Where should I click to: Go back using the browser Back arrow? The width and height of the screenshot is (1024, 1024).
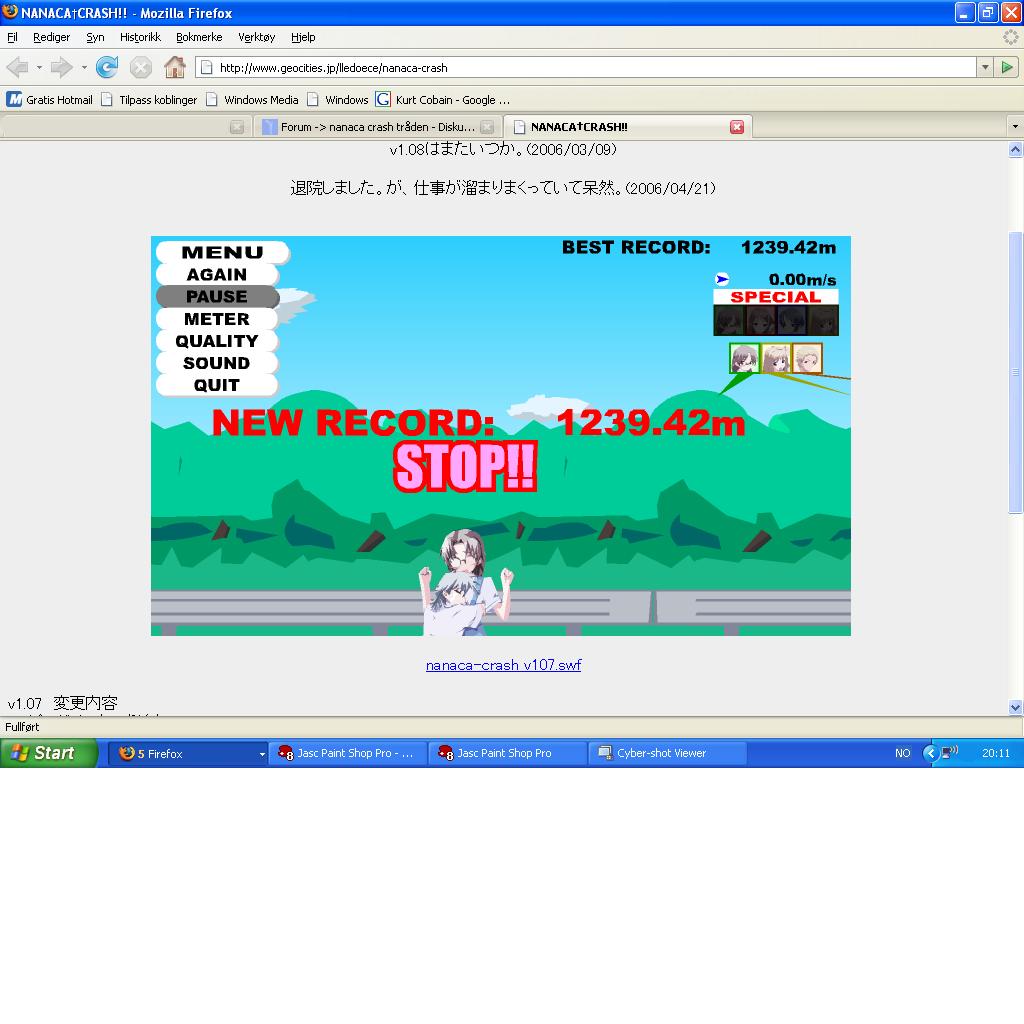(18, 67)
